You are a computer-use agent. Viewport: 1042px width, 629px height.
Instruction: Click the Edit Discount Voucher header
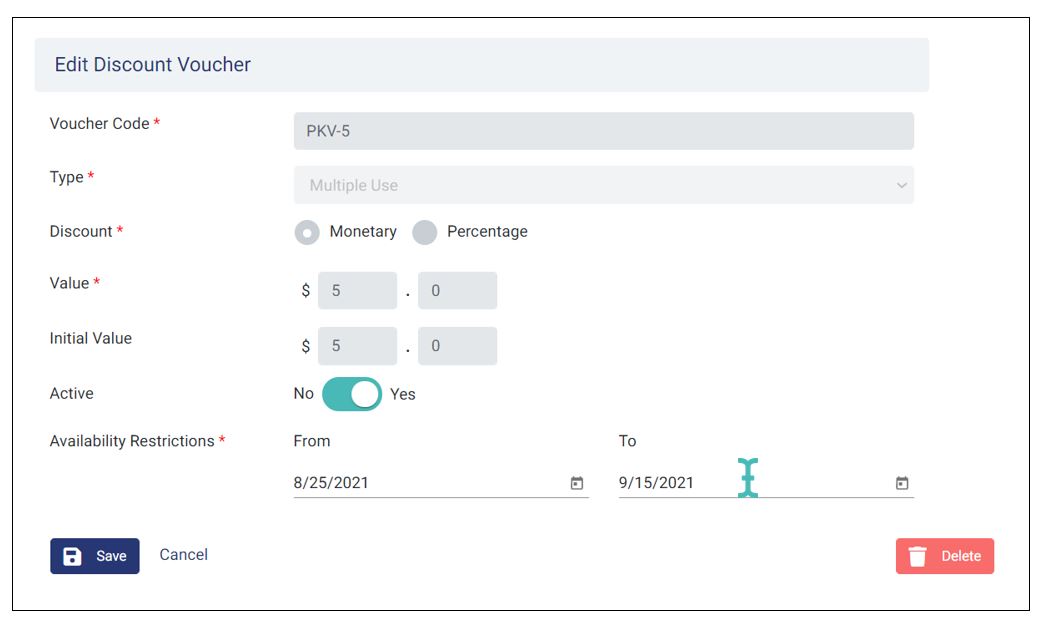pyautogui.click(x=153, y=65)
